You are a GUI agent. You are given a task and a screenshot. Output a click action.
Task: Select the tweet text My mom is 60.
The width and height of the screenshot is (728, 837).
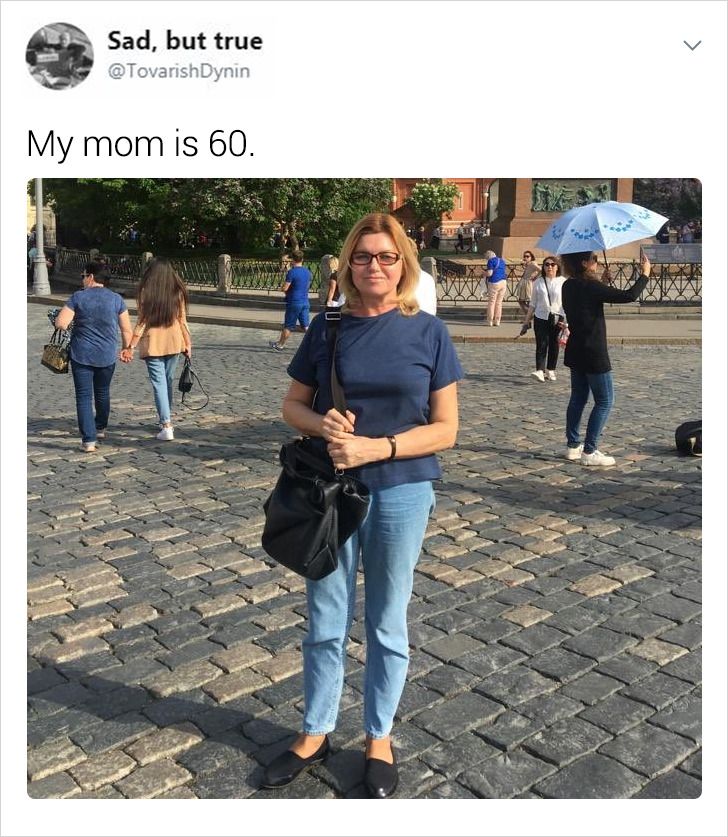tap(141, 144)
